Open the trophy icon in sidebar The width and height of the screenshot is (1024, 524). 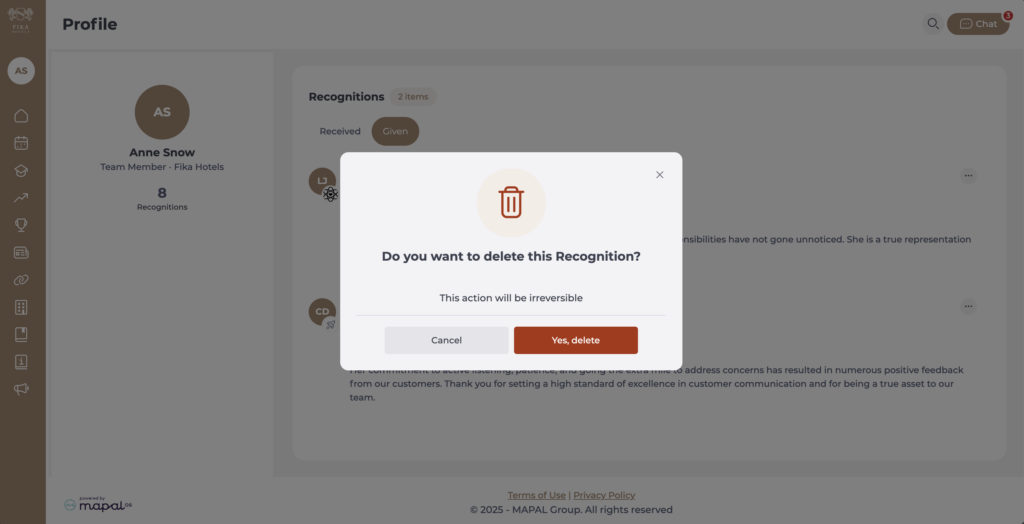pyautogui.click(x=21, y=225)
